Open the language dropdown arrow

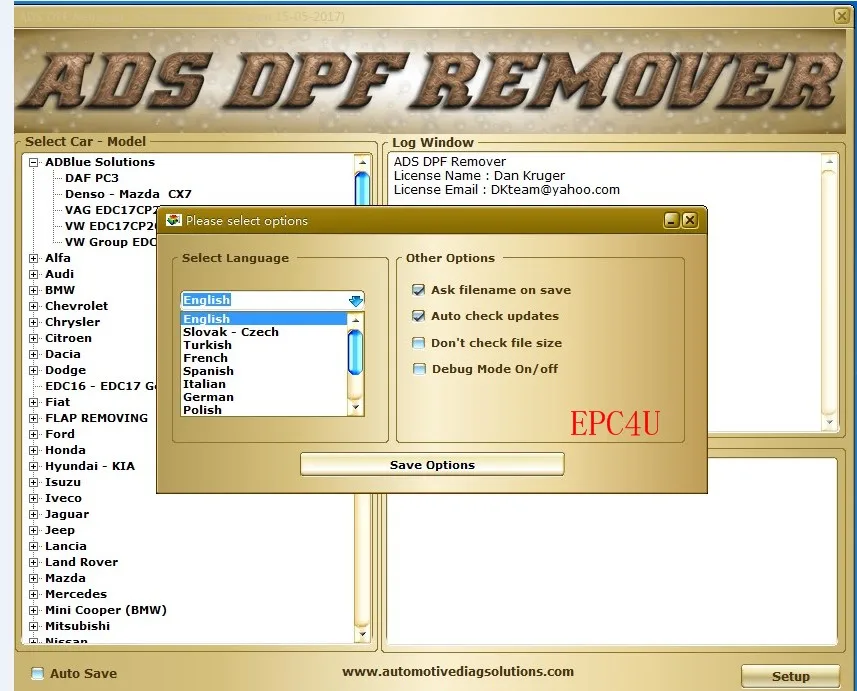click(x=355, y=300)
